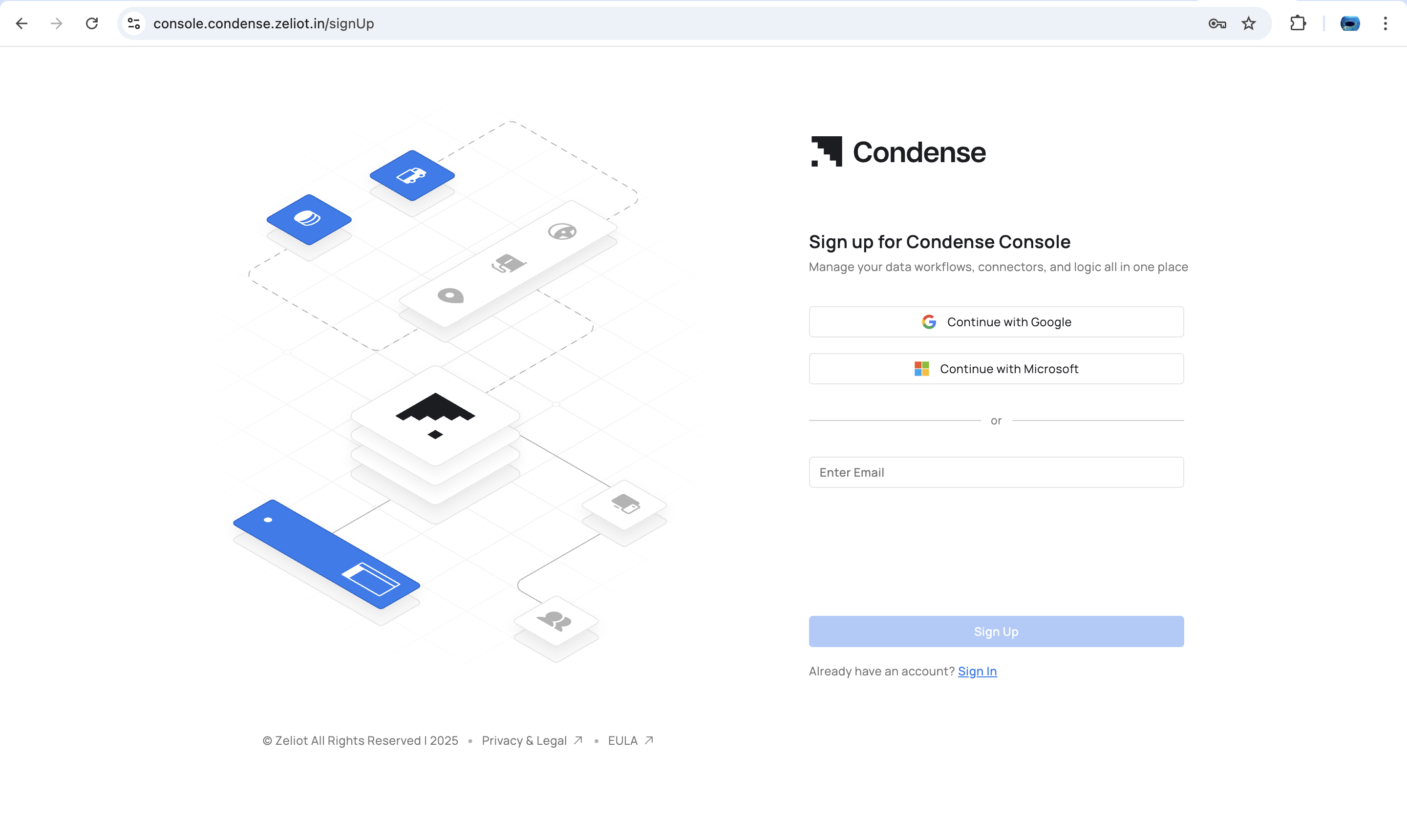Click the browser back arrow
This screenshot has height=840, width=1407.
21,23
